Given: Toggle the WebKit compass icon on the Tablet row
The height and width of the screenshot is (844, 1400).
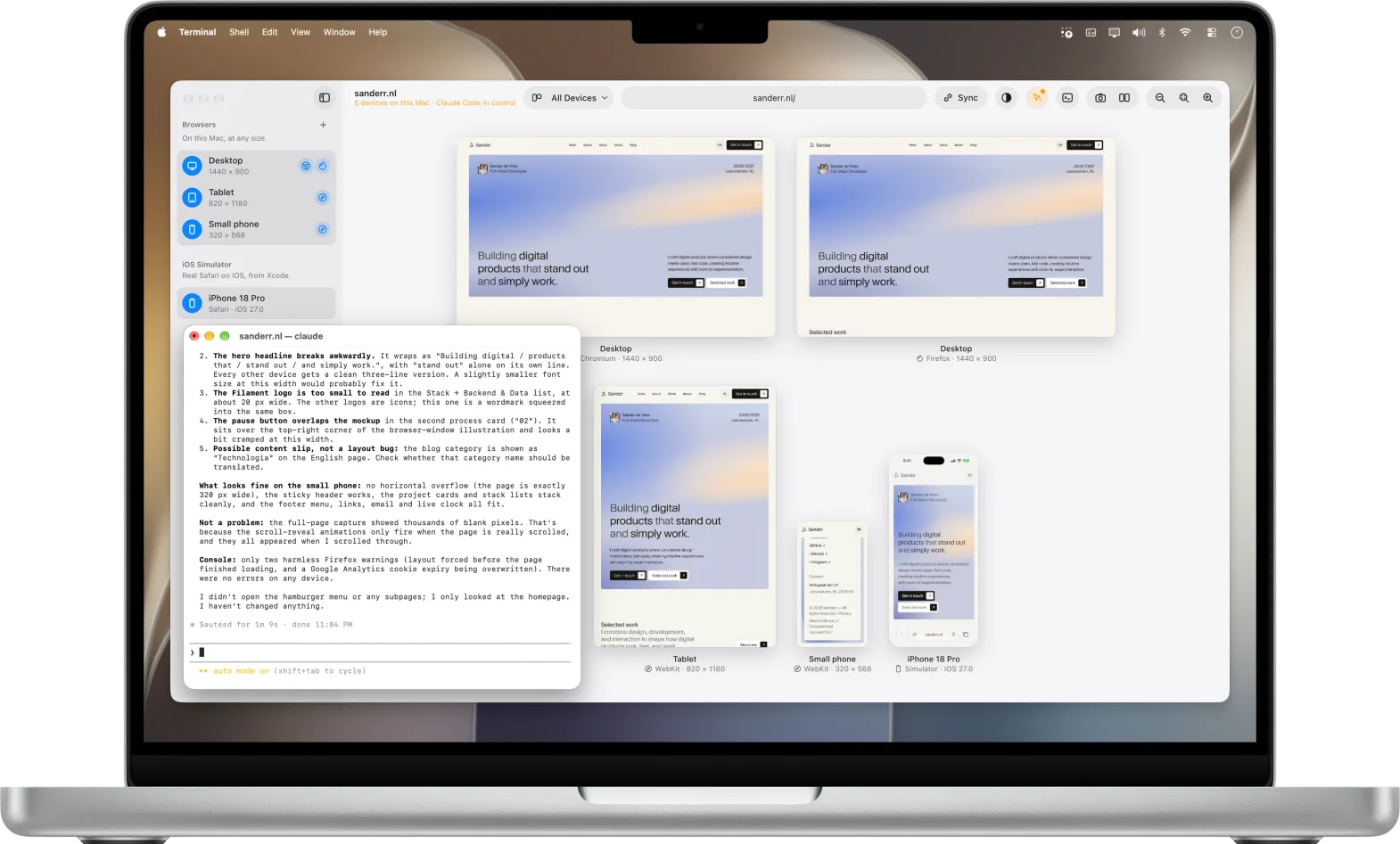Looking at the screenshot, I should pos(323,198).
